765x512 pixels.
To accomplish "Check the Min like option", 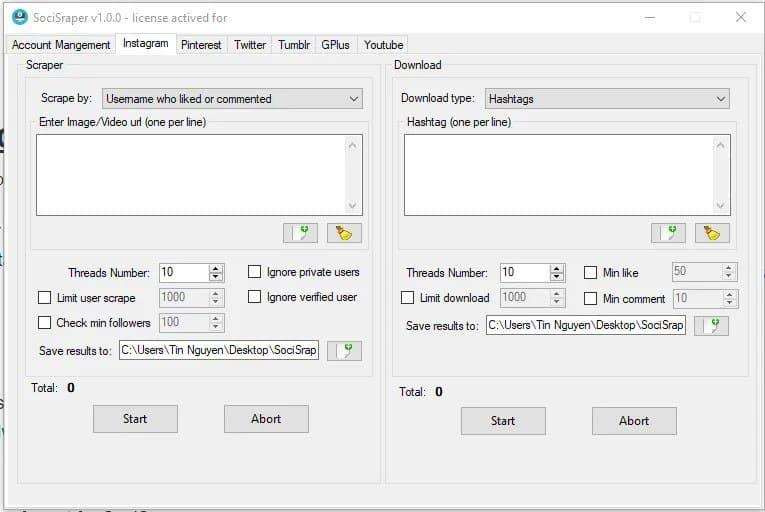I will click(x=590, y=272).
